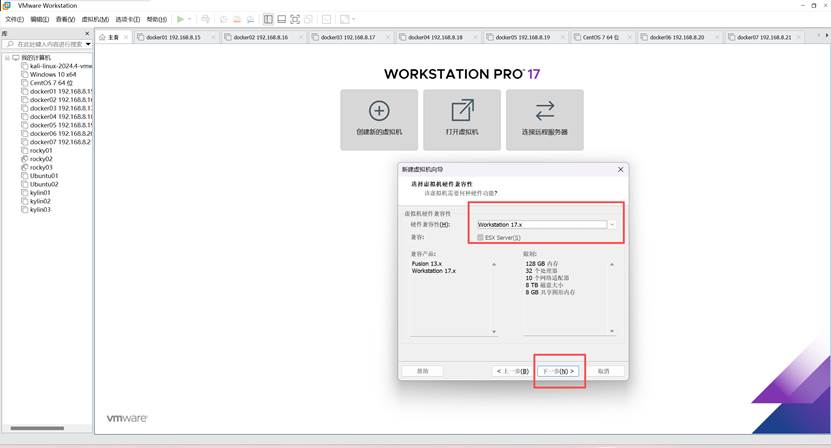Open the 帮助(H) menu
Viewport: 831px width, 448px height.
[157, 19]
